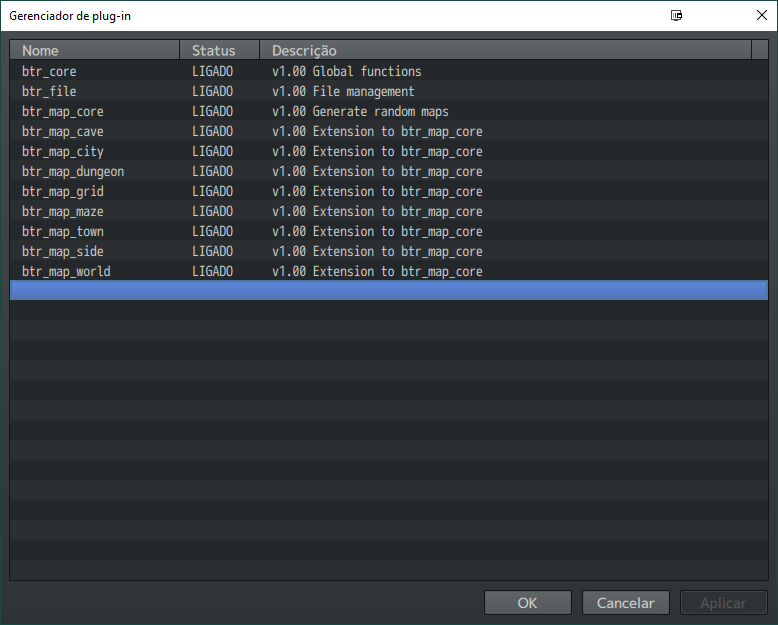The image size is (778, 625).
Task: Sort by the Nome column header
Action: (x=95, y=50)
